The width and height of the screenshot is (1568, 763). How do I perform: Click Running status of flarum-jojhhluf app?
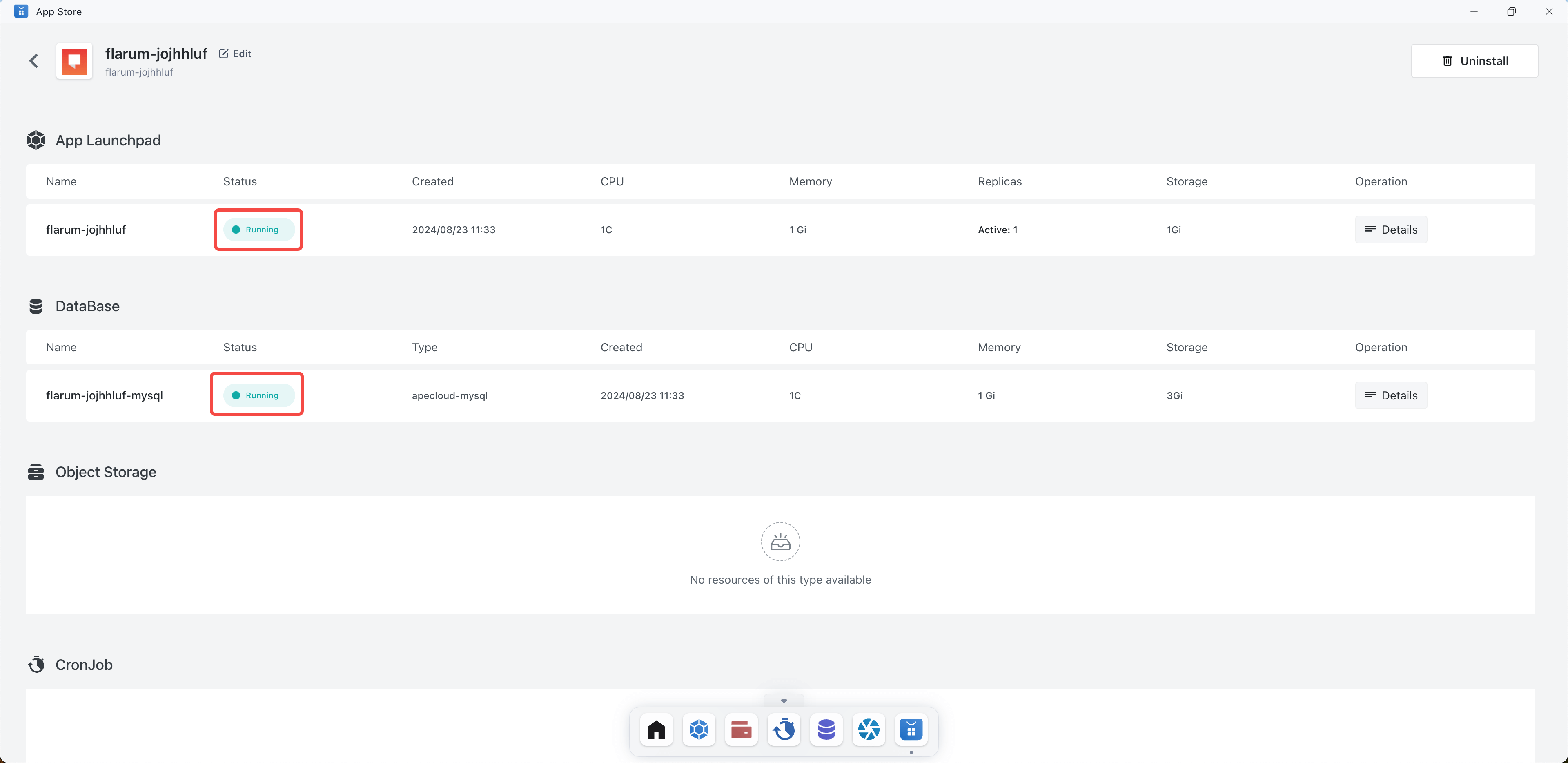pos(259,230)
